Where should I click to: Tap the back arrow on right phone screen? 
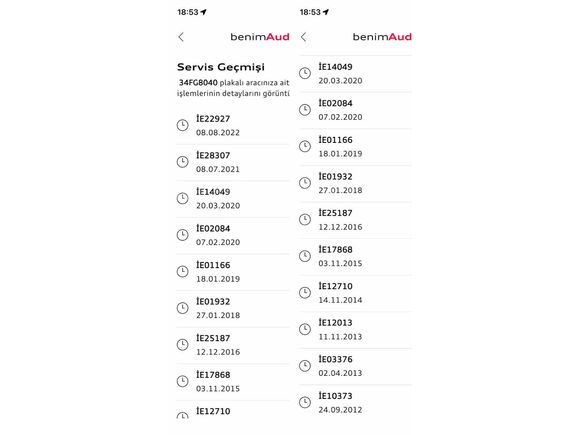tap(303, 37)
